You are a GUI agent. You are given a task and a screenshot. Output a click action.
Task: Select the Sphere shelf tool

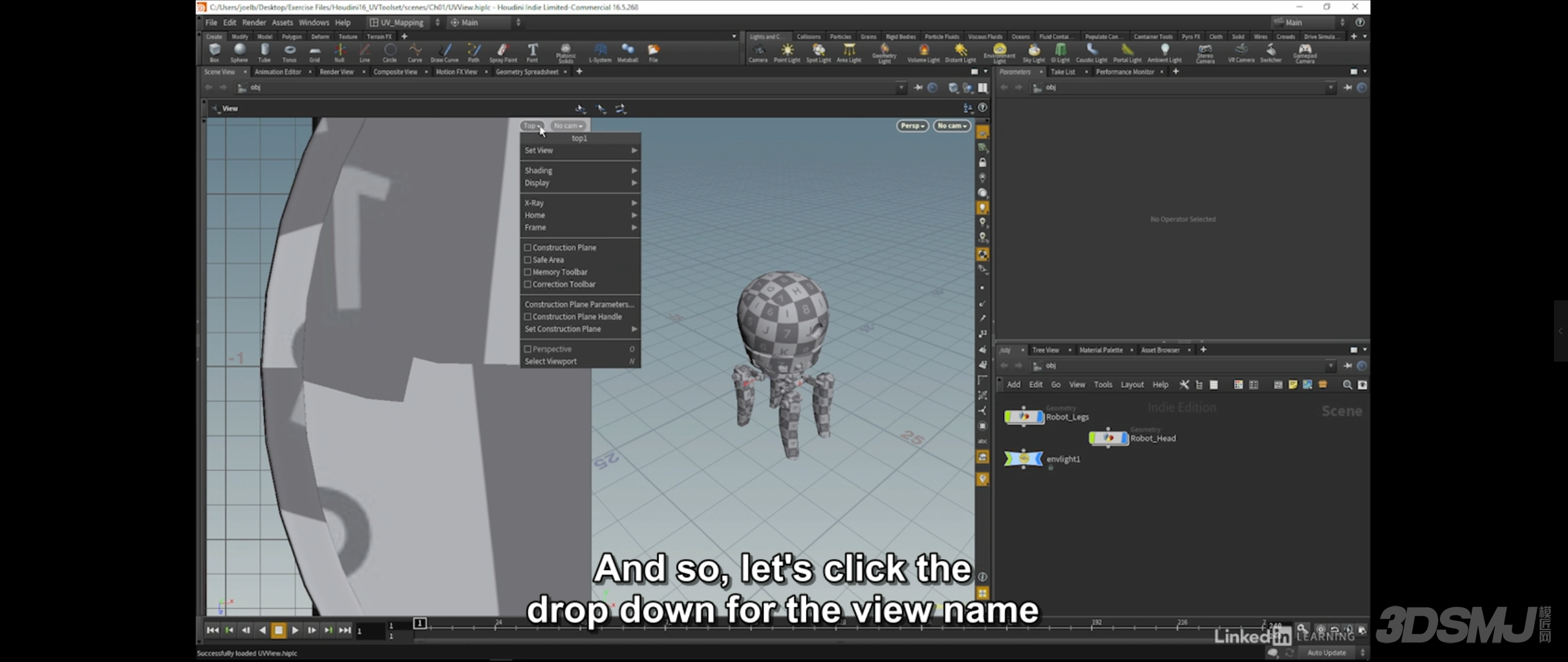pyautogui.click(x=239, y=53)
